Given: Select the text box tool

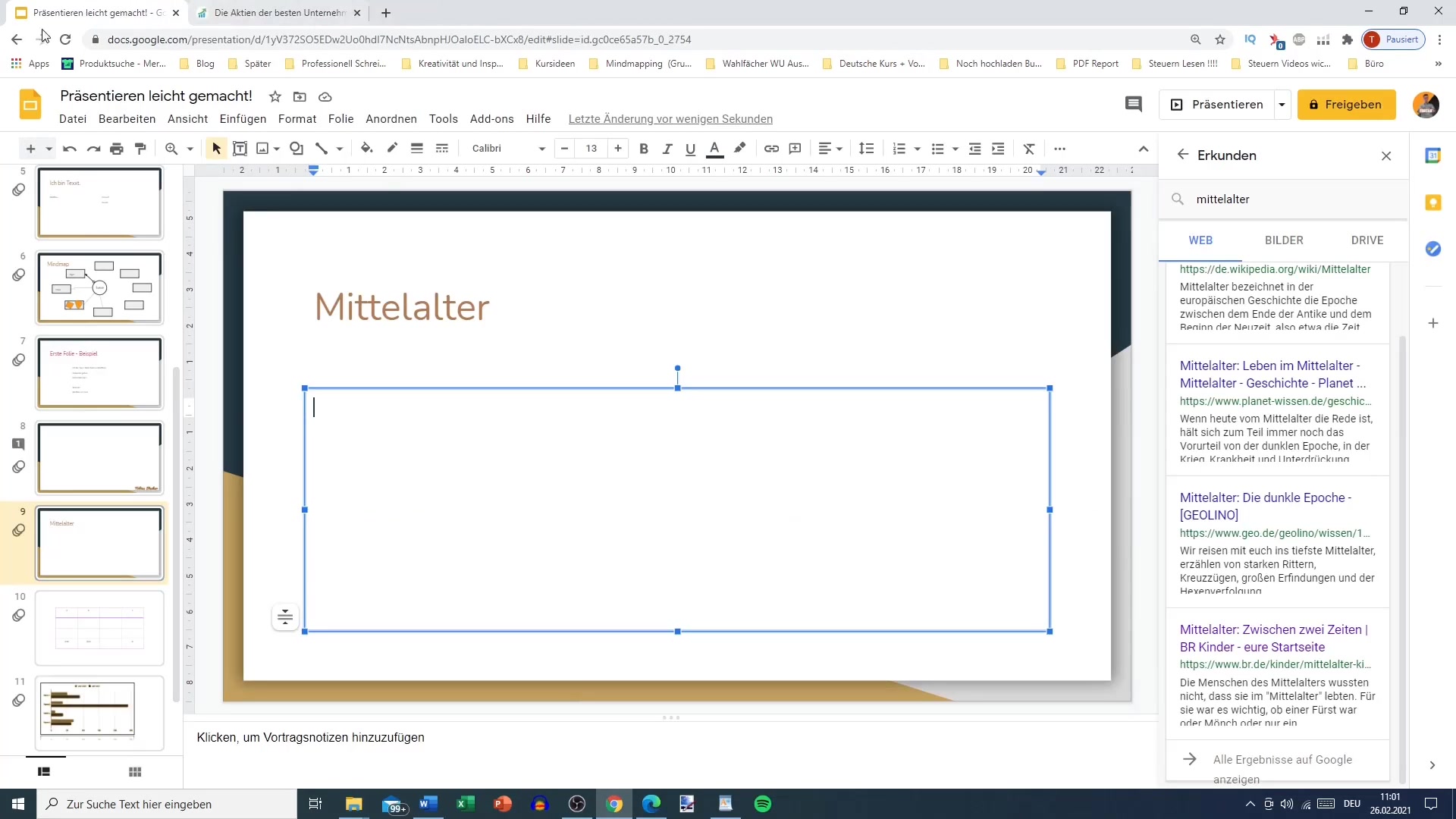Looking at the screenshot, I should (240, 149).
